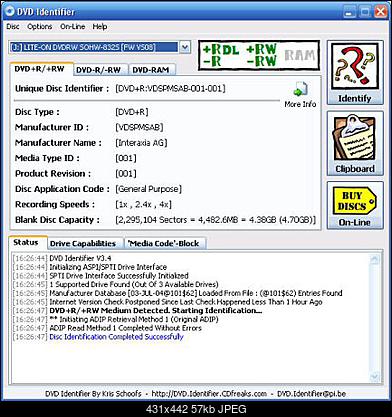The image size is (392, 417).
Task: Copy results with the Clipboard icon
Action: pos(355,138)
